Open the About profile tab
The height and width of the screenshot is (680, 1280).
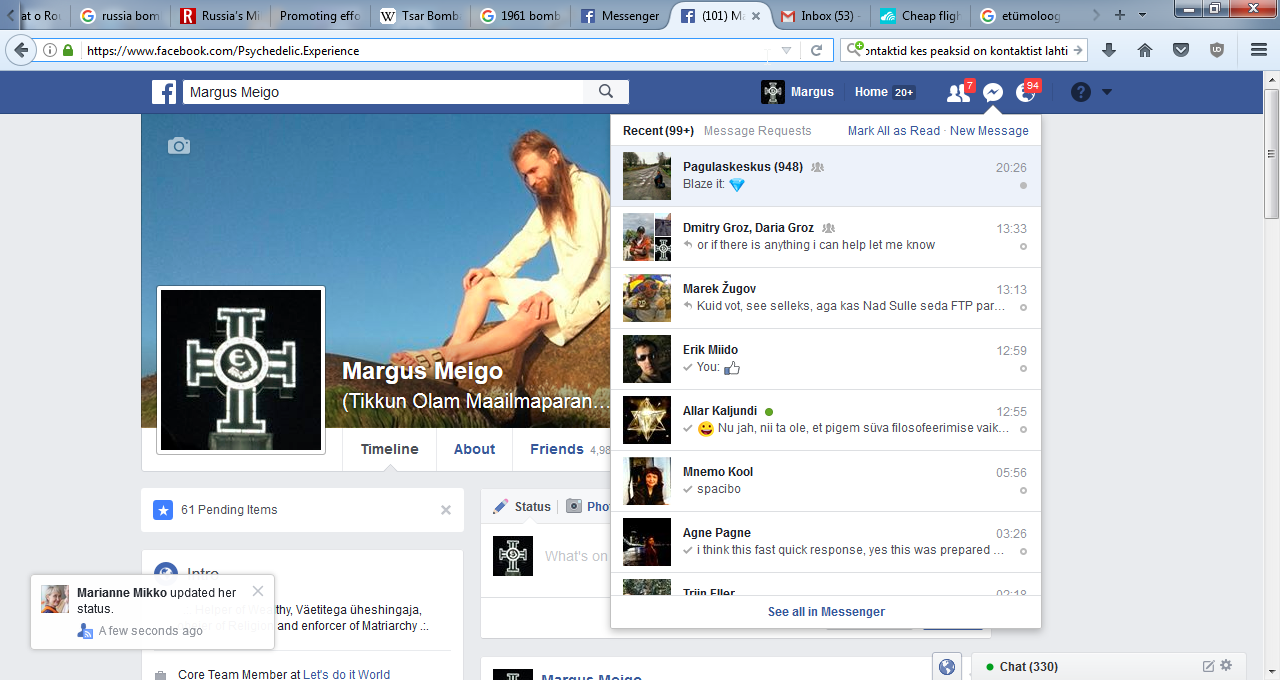pyautogui.click(x=474, y=449)
